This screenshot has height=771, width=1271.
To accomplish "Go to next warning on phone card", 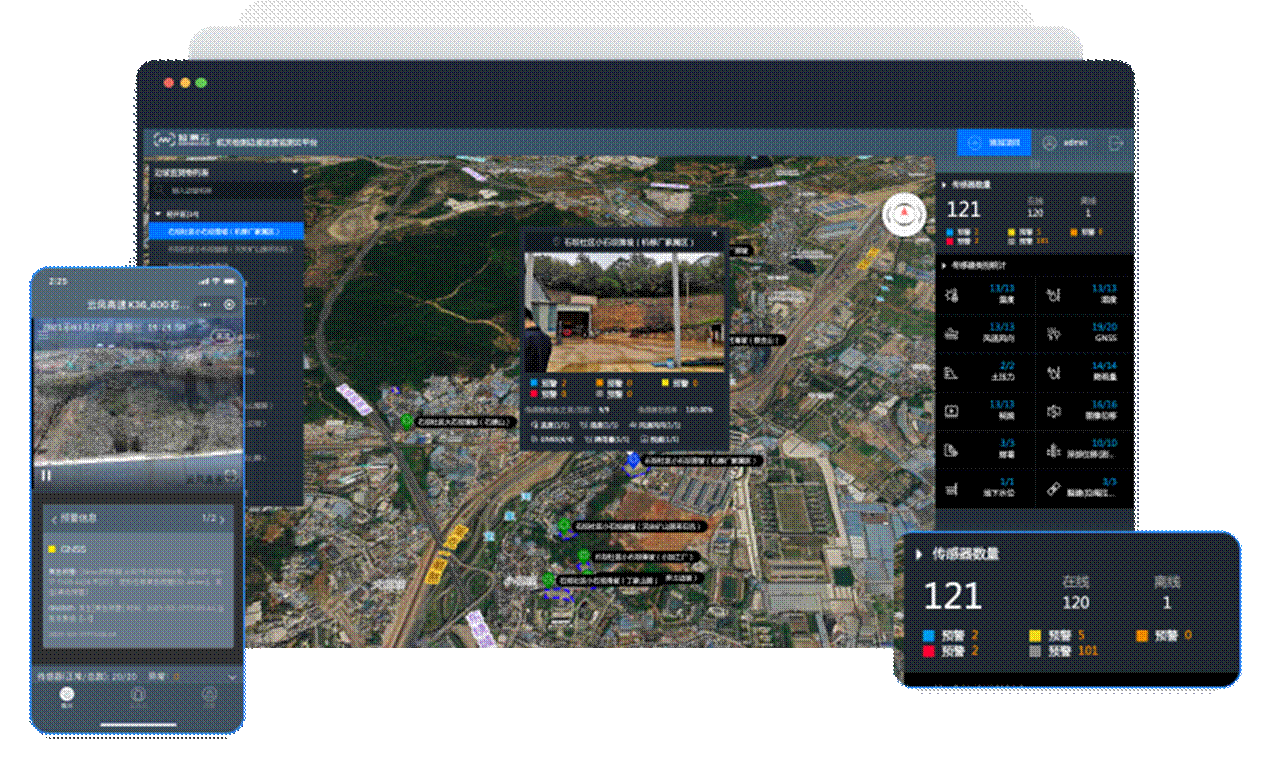I will (222, 519).
